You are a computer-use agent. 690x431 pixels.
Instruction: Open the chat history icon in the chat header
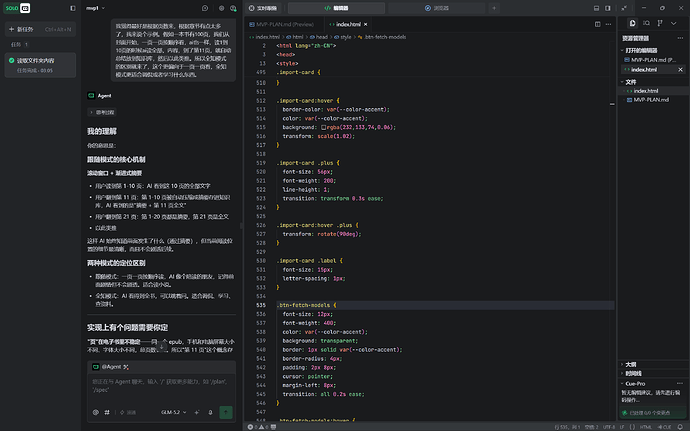click(205, 8)
